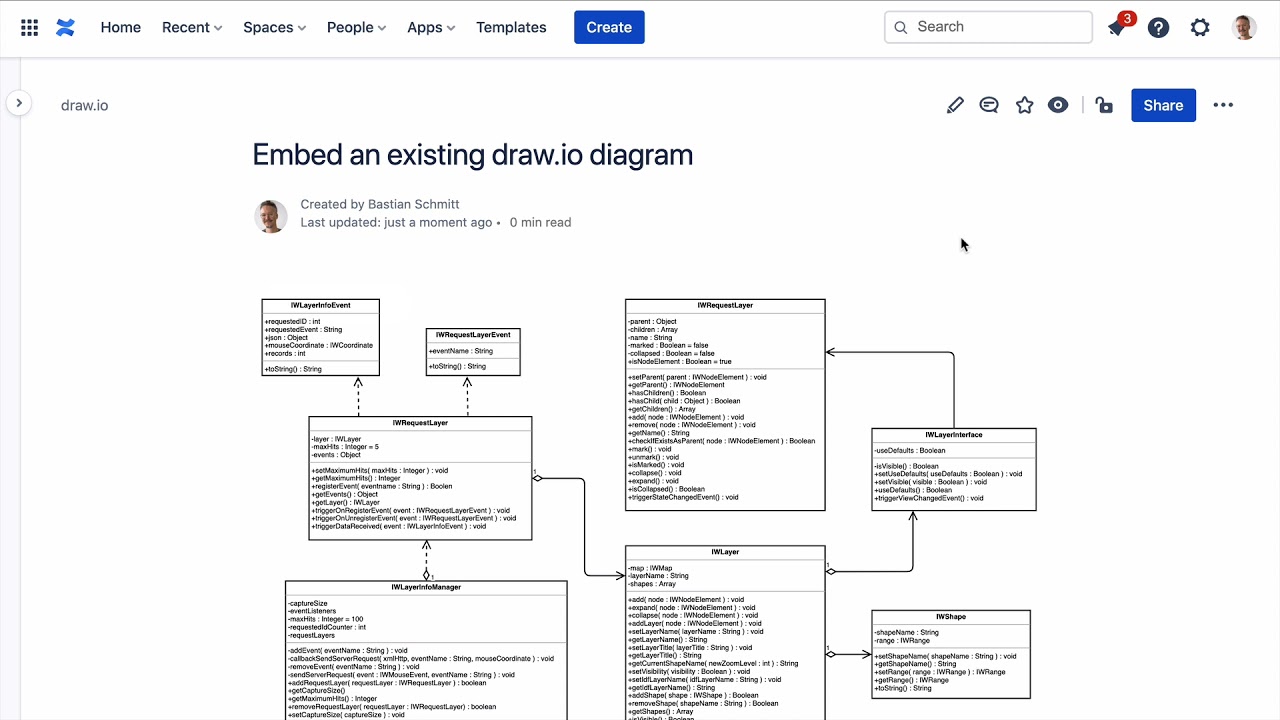Edit page with pencil icon
The image size is (1280, 720).
pos(955,105)
